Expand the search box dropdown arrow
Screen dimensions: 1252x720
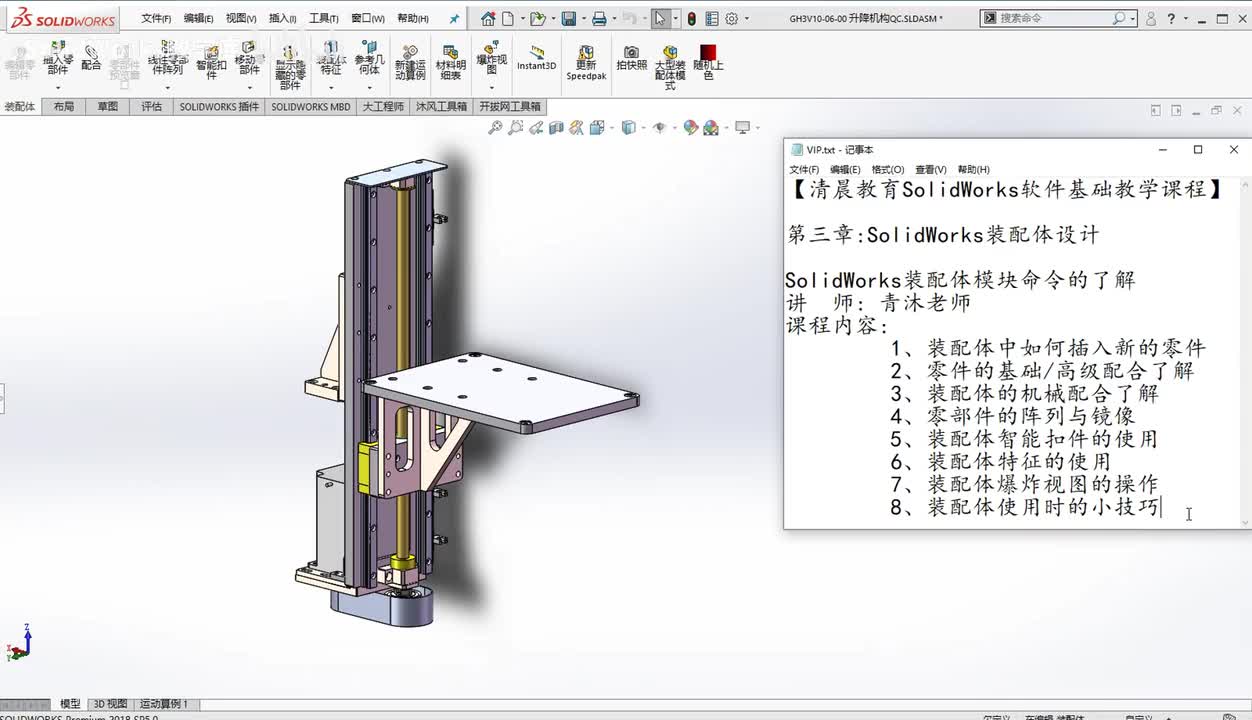(x=1132, y=18)
